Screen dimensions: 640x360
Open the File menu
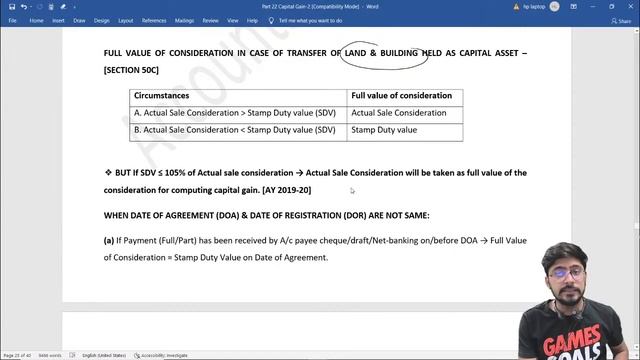[12, 20]
